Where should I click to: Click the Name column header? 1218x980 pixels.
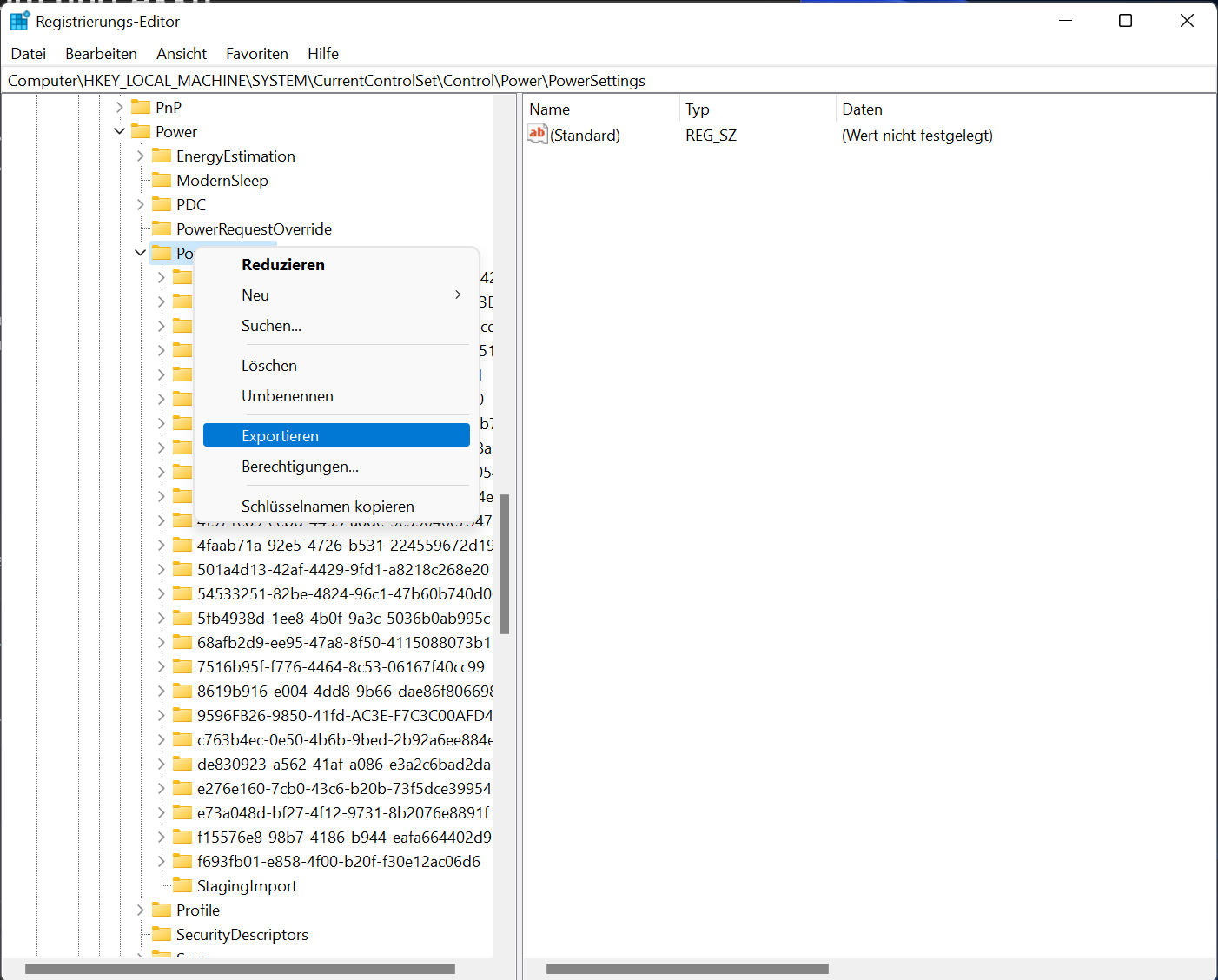pos(601,109)
